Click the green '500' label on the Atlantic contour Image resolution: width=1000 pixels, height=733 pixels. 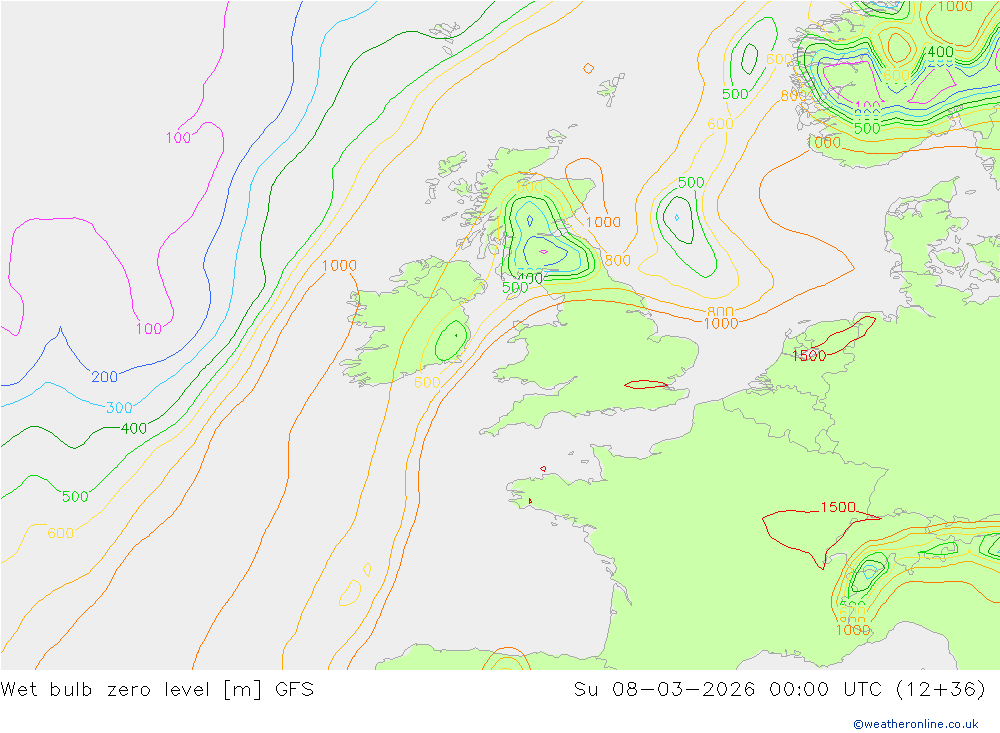75,497
